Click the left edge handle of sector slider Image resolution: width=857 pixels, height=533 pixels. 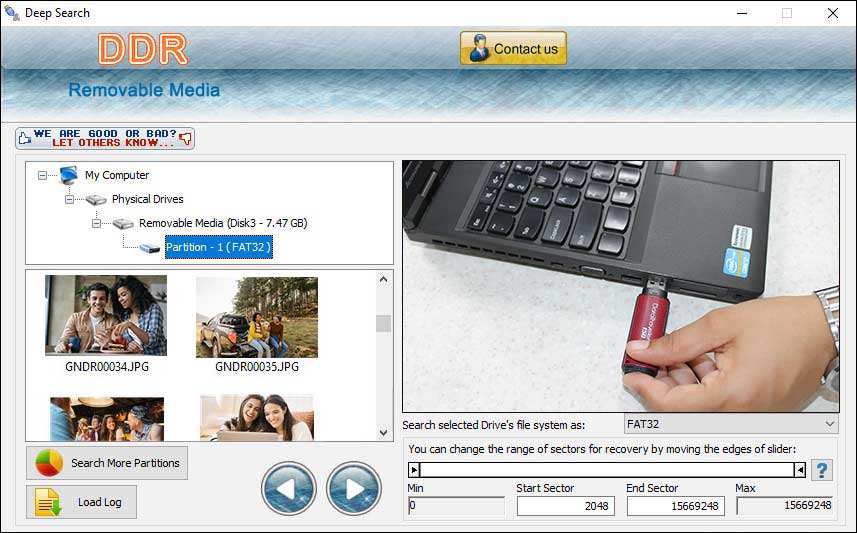[x=414, y=470]
